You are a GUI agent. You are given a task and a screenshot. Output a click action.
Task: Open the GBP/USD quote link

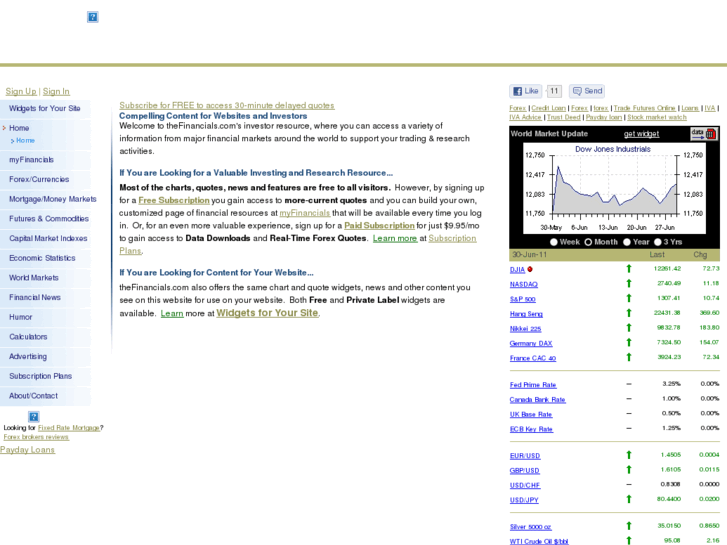pos(524,470)
